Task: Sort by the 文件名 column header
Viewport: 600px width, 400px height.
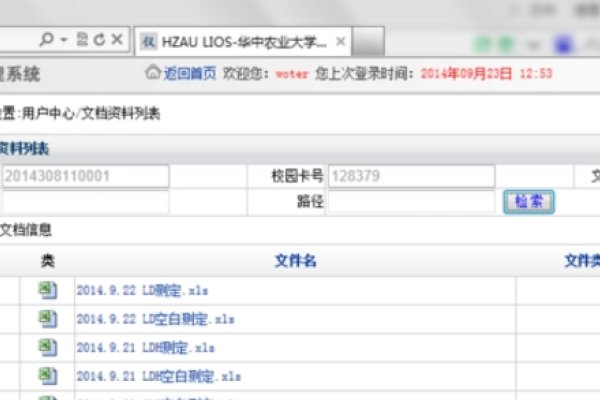Action: click(x=295, y=261)
